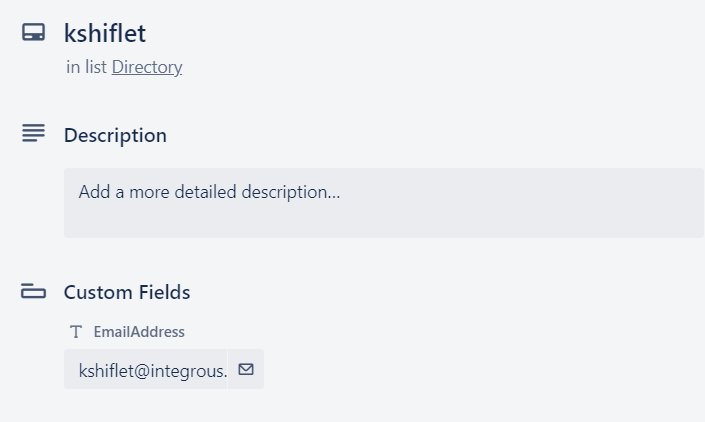
Task: Click the Custom Fields section icon
Action: coord(33,291)
